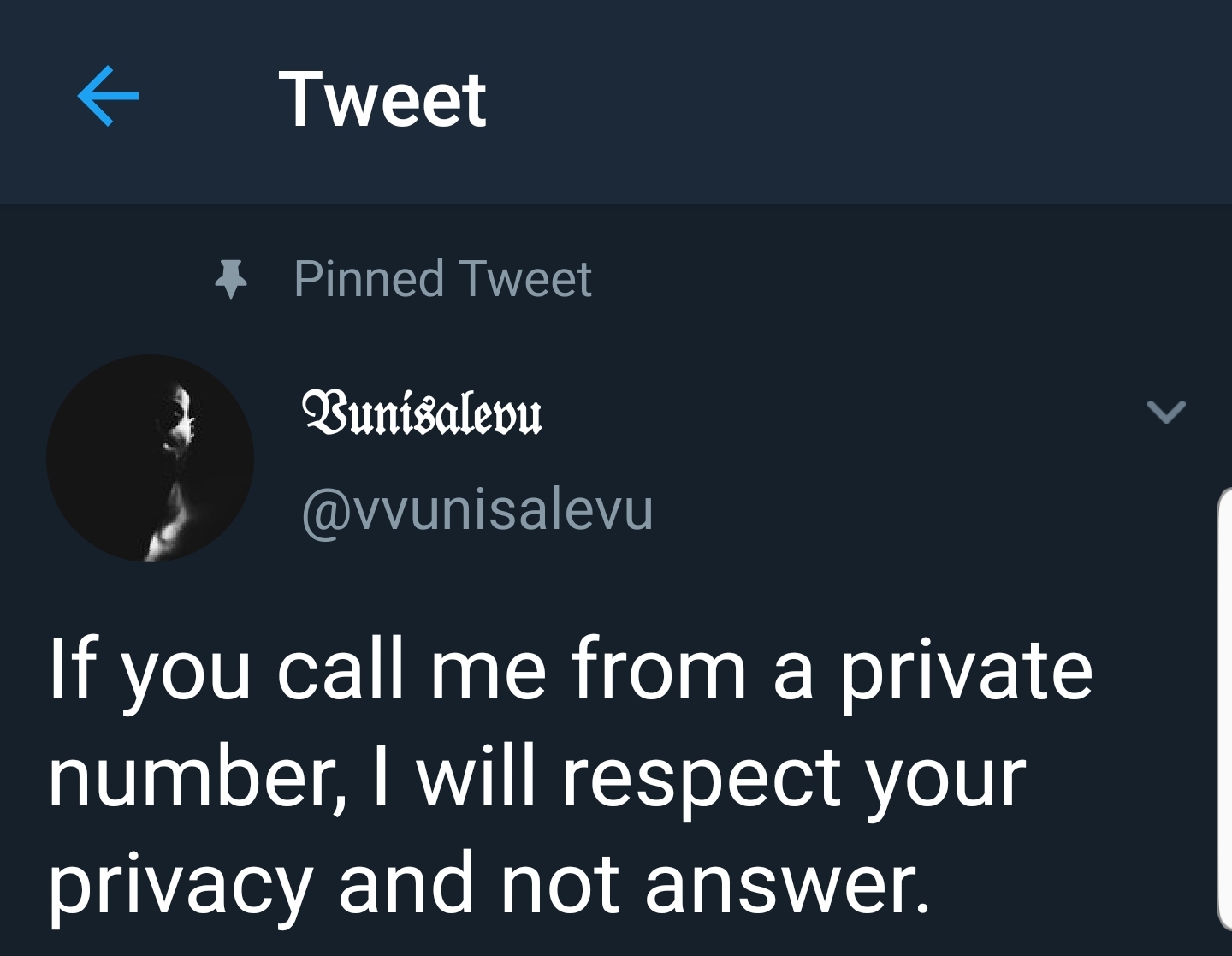Tap the pushpin icon beside Pinned Tweet

(230, 279)
